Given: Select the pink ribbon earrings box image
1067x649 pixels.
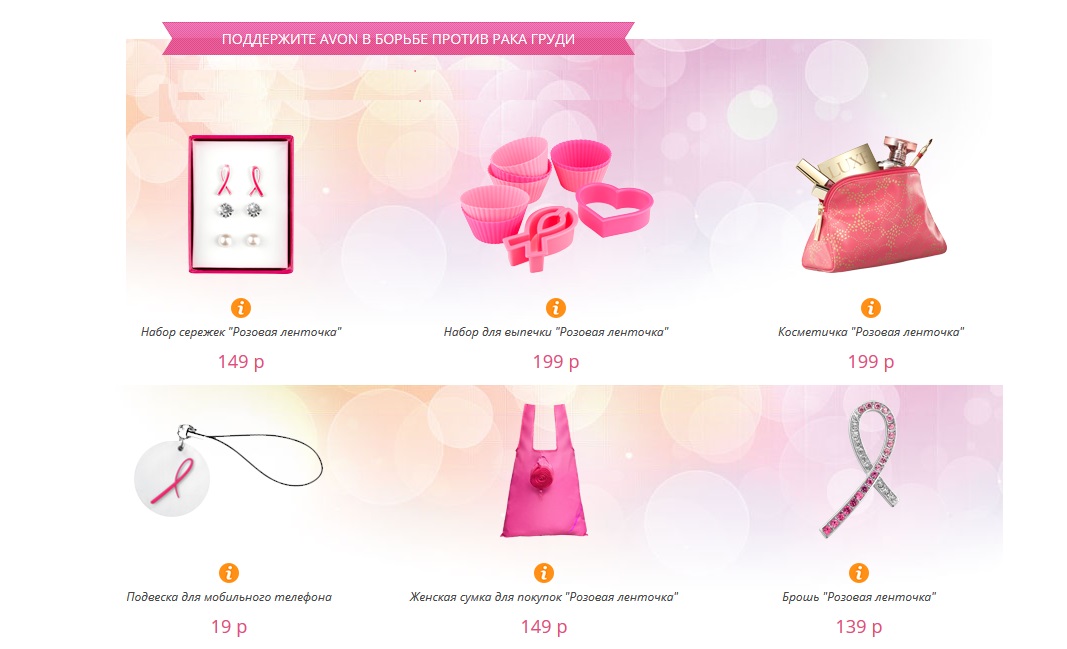Looking at the screenshot, I should coord(241,204).
